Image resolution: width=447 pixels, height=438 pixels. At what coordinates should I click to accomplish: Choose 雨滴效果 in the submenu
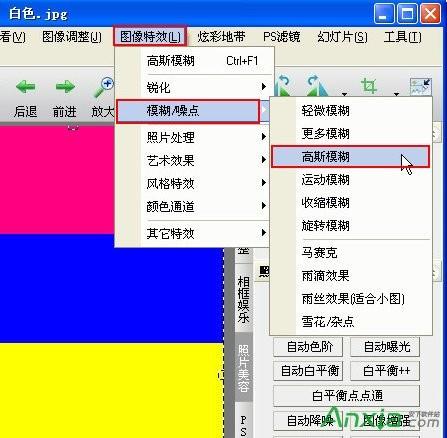point(351,275)
